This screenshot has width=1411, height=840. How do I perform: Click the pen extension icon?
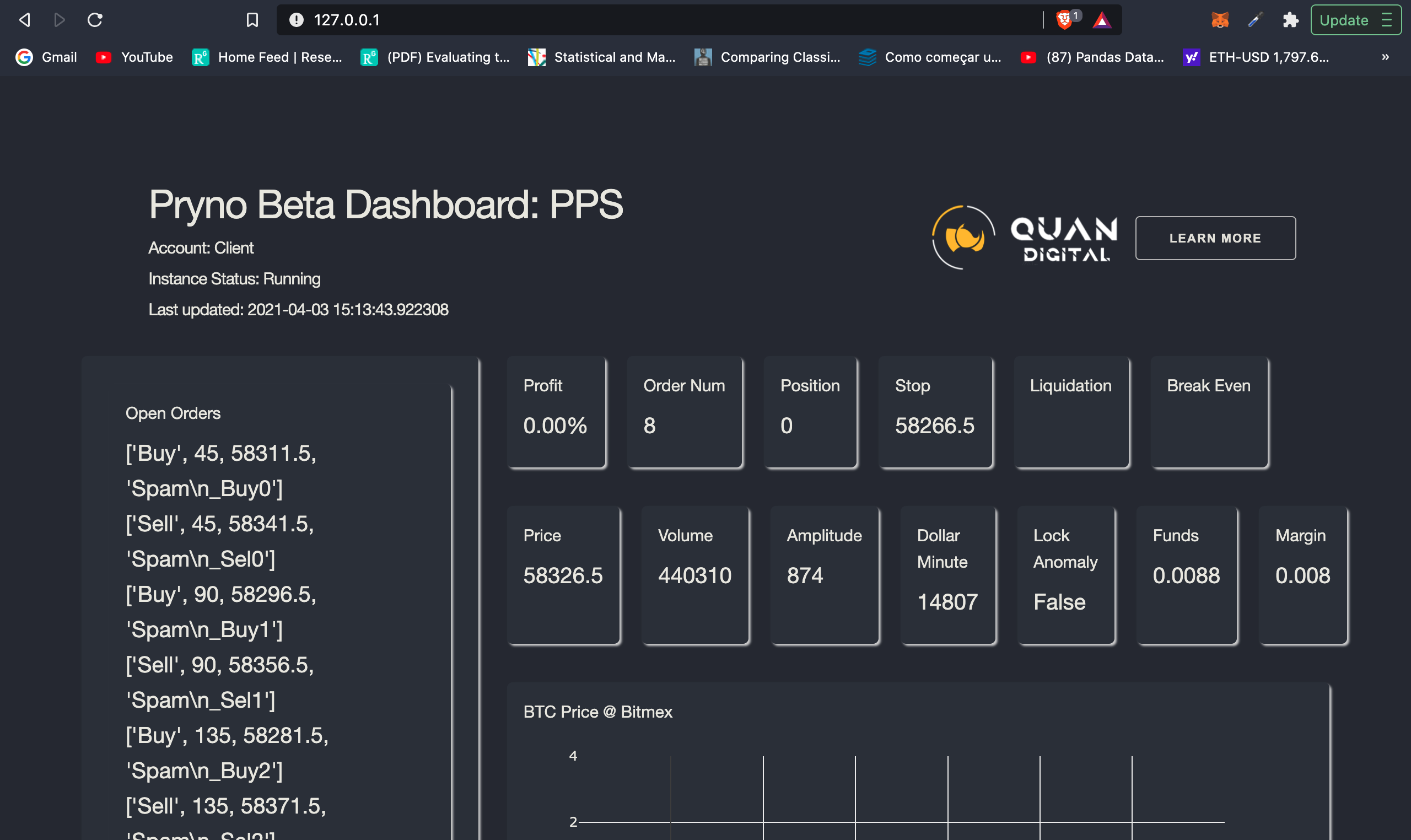(x=1255, y=20)
